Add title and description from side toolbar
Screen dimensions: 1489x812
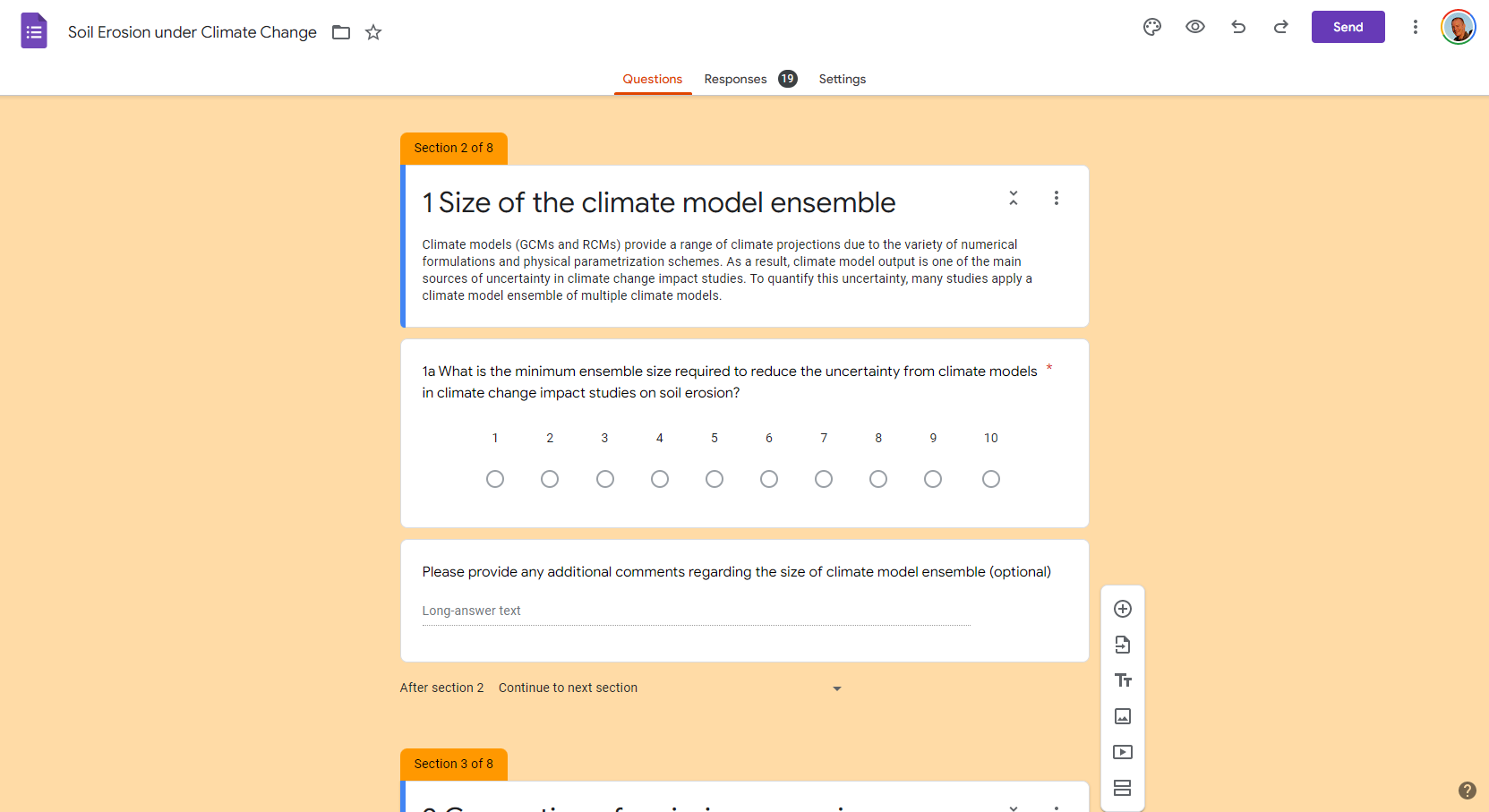(x=1123, y=680)
